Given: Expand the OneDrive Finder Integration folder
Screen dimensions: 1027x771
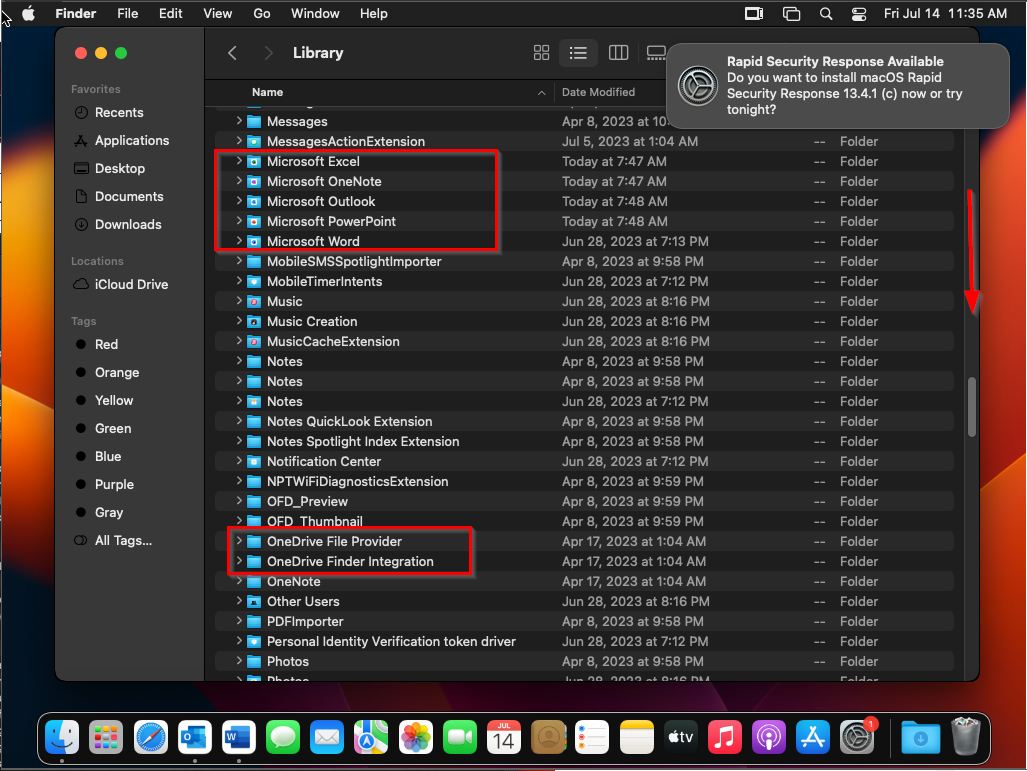Looking at the screenshot, I should 239,561.
